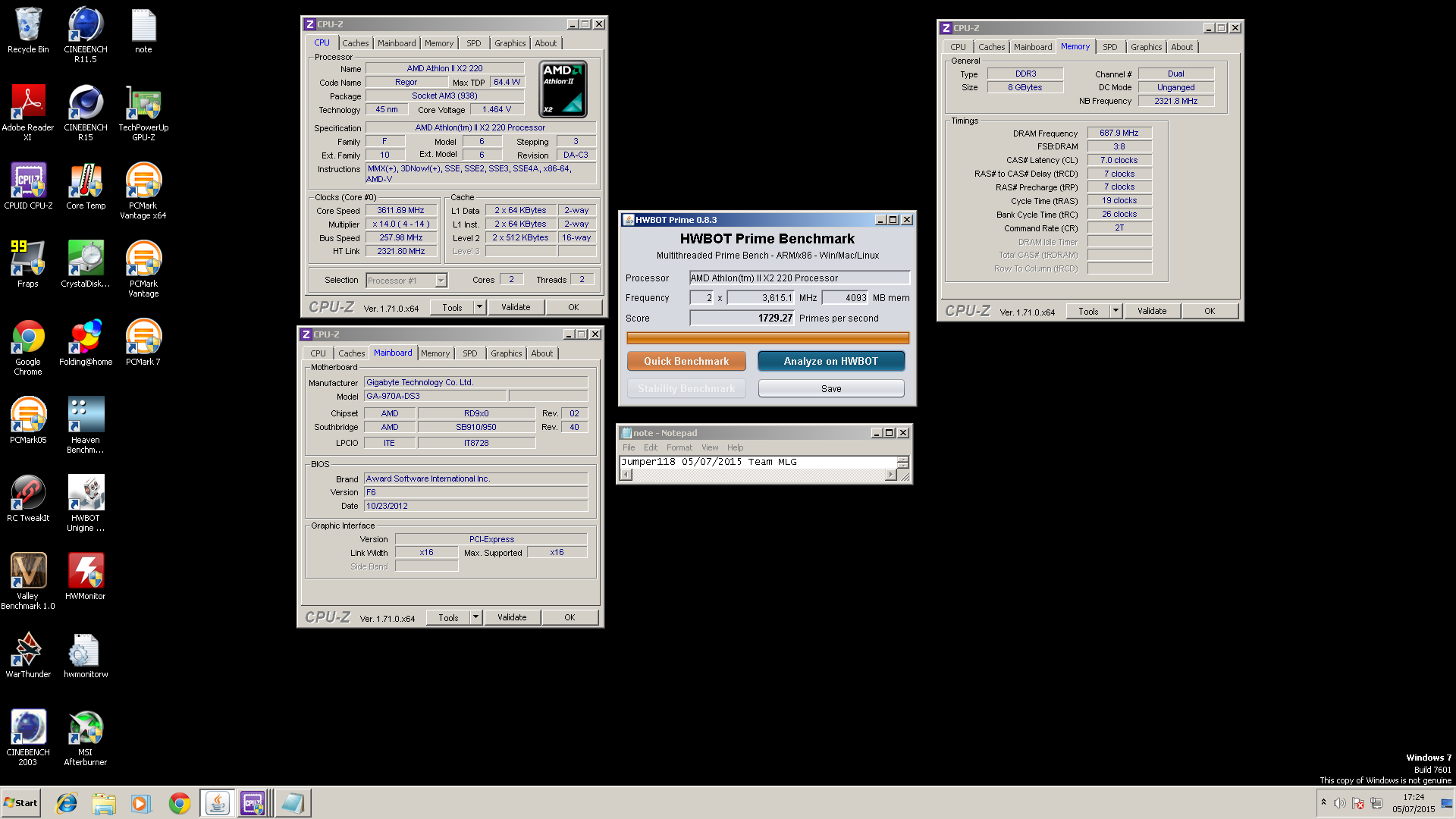This screenshot has width=1456, height=819.
Task: Open PCMark 7 shortcut
Action: (143, 342)
